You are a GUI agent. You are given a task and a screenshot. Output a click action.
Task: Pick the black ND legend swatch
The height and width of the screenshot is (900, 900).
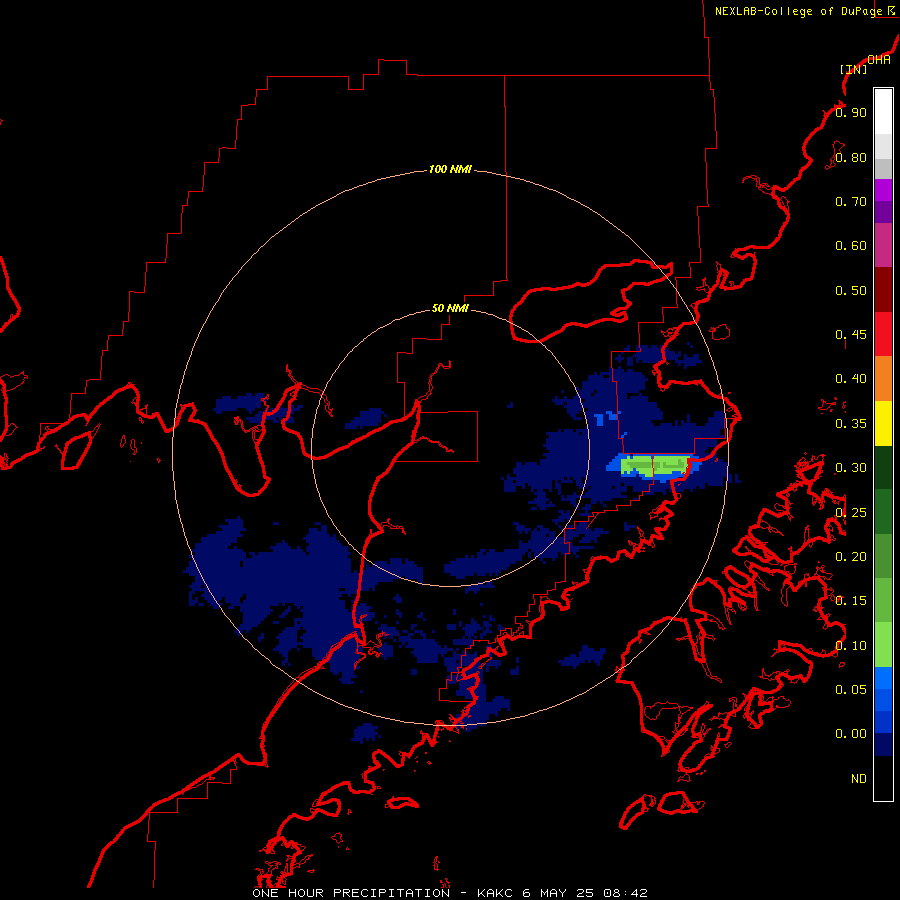[x=883, y=778]
